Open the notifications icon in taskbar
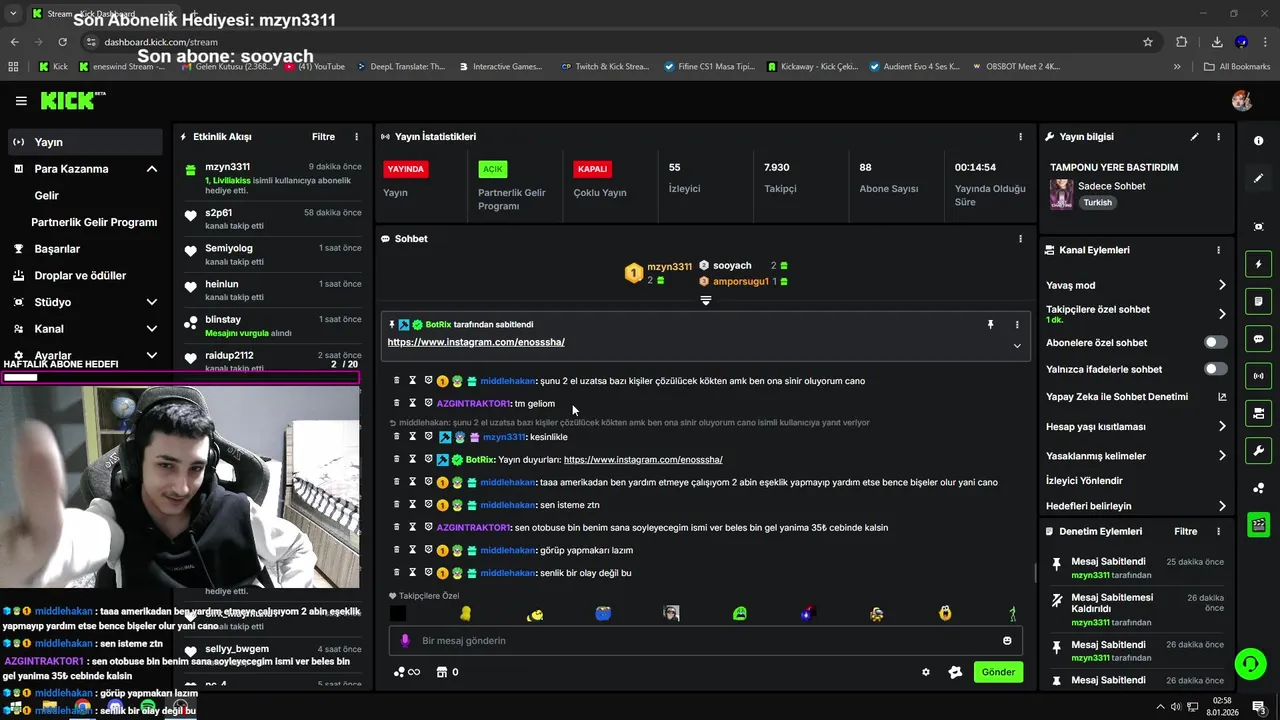The height and width of the screenshot is (720, 1280). pos(1259,707)
